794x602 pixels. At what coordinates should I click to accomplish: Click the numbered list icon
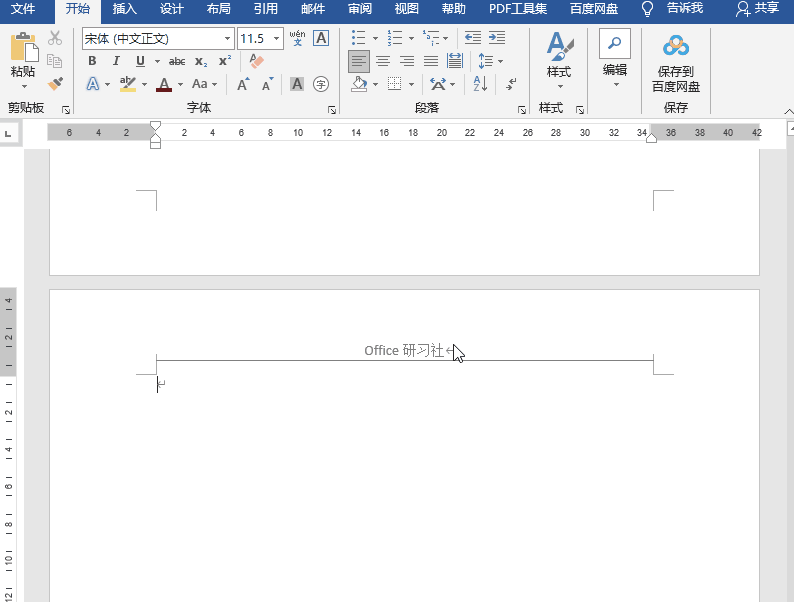394,38
